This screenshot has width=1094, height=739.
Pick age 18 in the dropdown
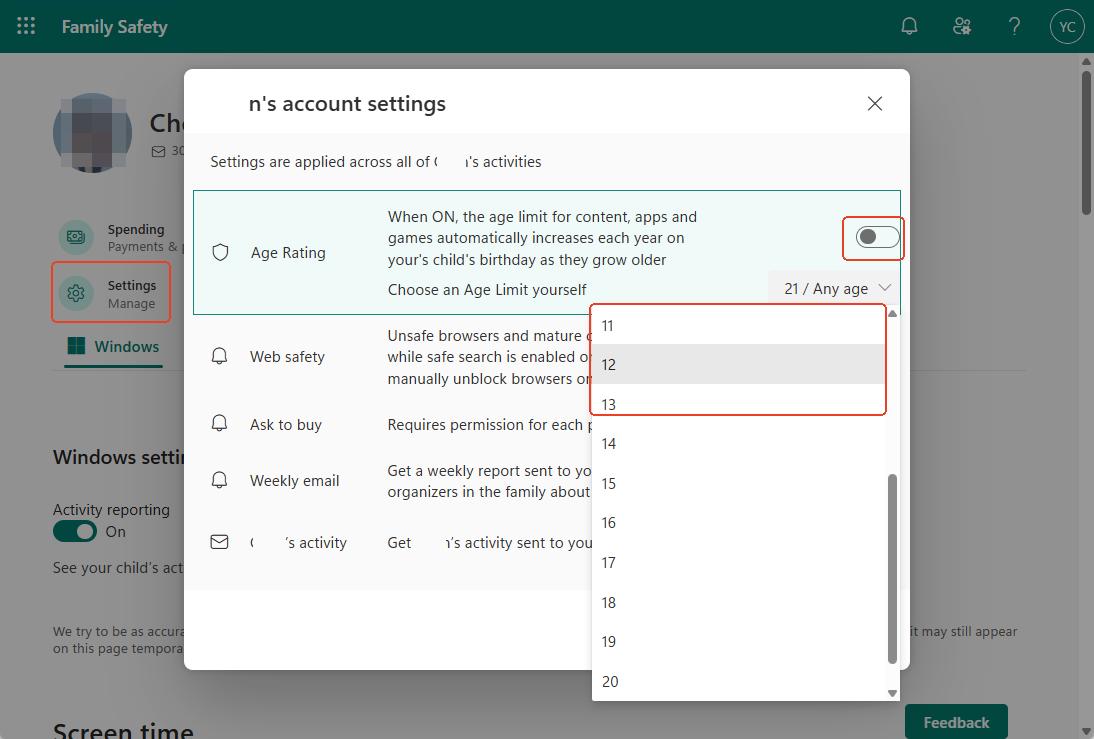738,602
